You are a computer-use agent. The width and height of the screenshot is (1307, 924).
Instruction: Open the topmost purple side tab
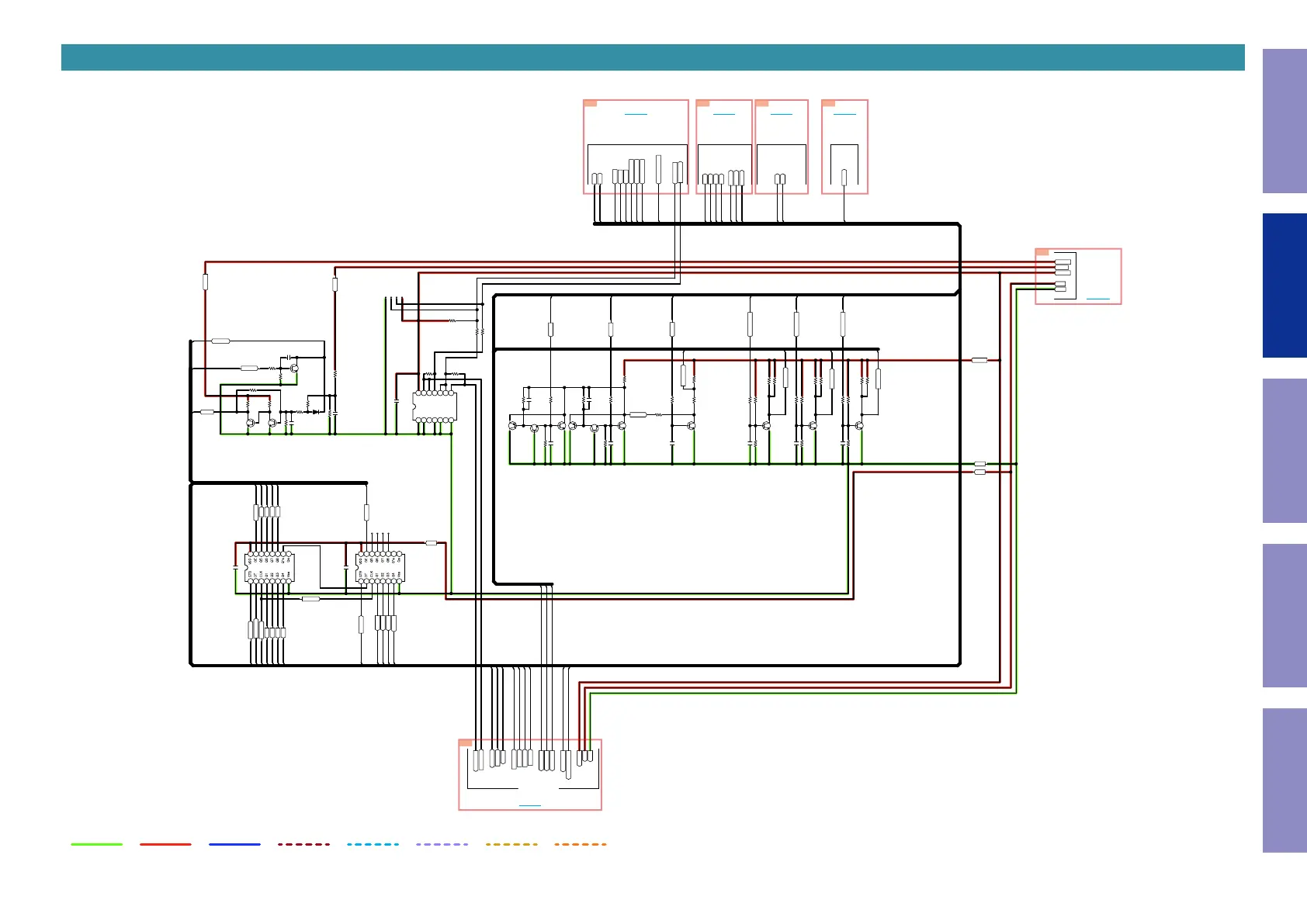[1284, 121]
